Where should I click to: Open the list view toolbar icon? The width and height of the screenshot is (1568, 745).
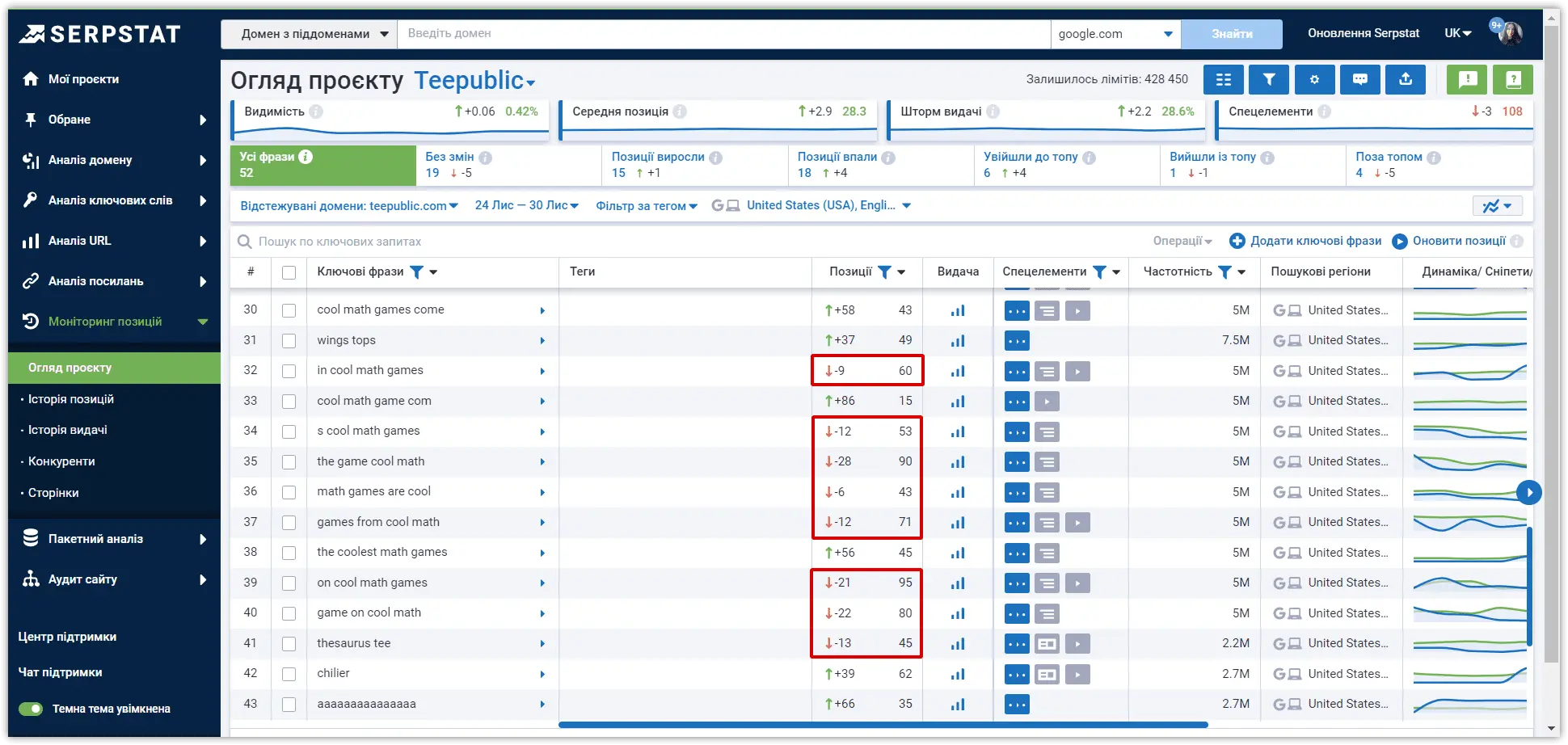tap(1224, 79)
